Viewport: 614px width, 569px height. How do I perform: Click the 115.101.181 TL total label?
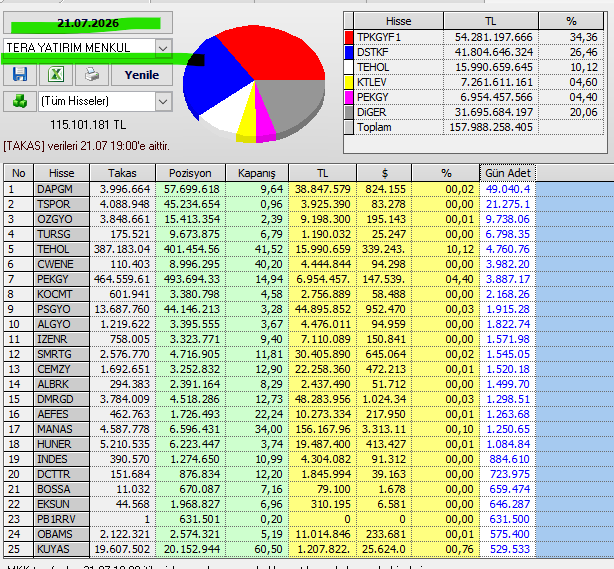88,125
